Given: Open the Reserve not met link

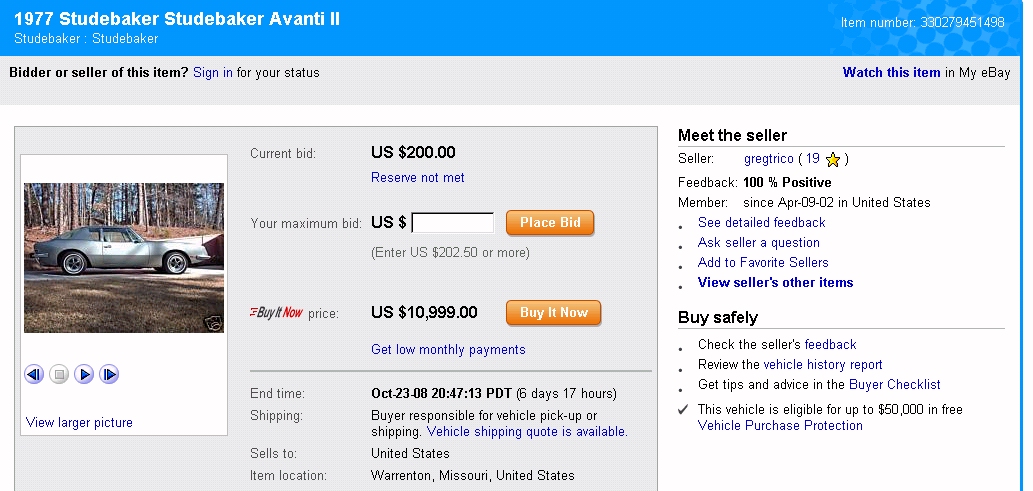Looking at the screenshot, I should coord(417,177).
